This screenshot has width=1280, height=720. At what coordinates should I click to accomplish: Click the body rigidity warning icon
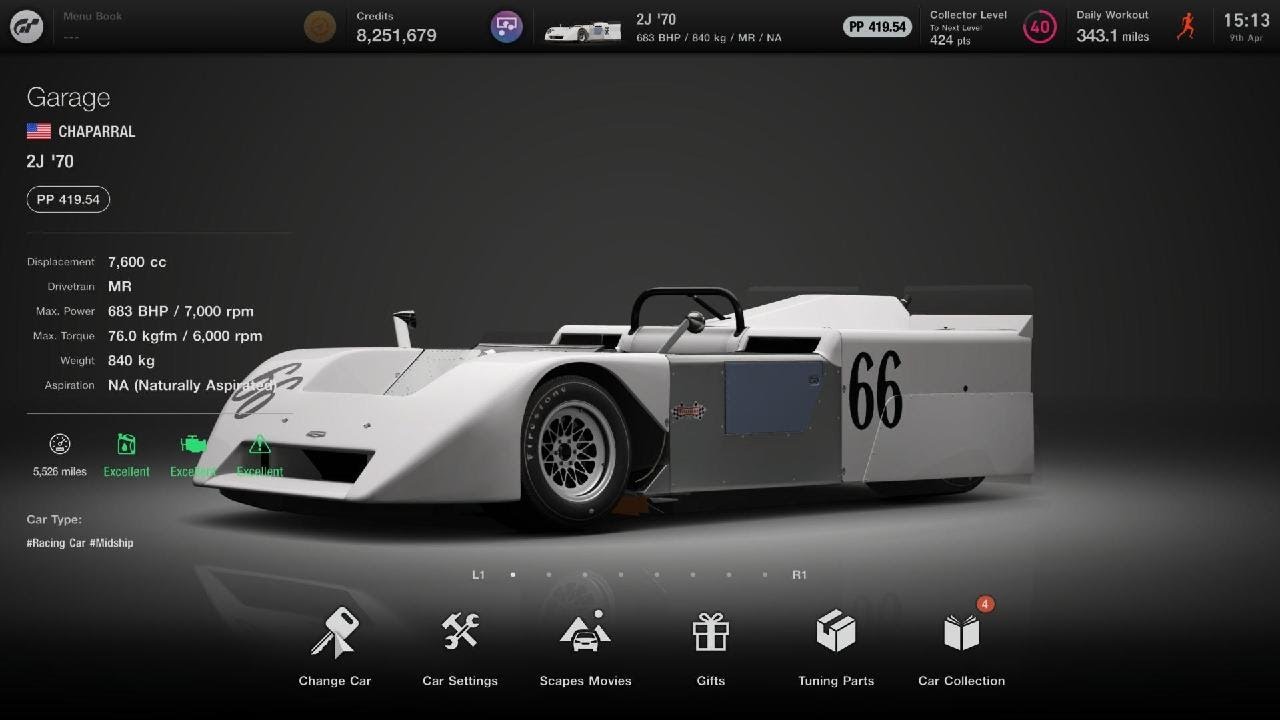[x=259, y=444]
